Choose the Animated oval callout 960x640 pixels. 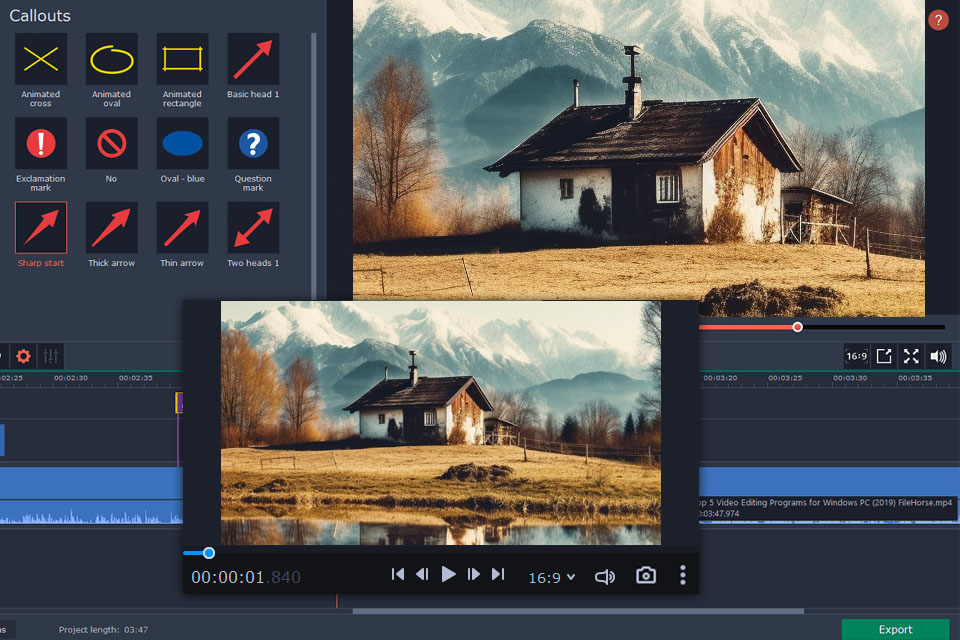coord(111,59)
